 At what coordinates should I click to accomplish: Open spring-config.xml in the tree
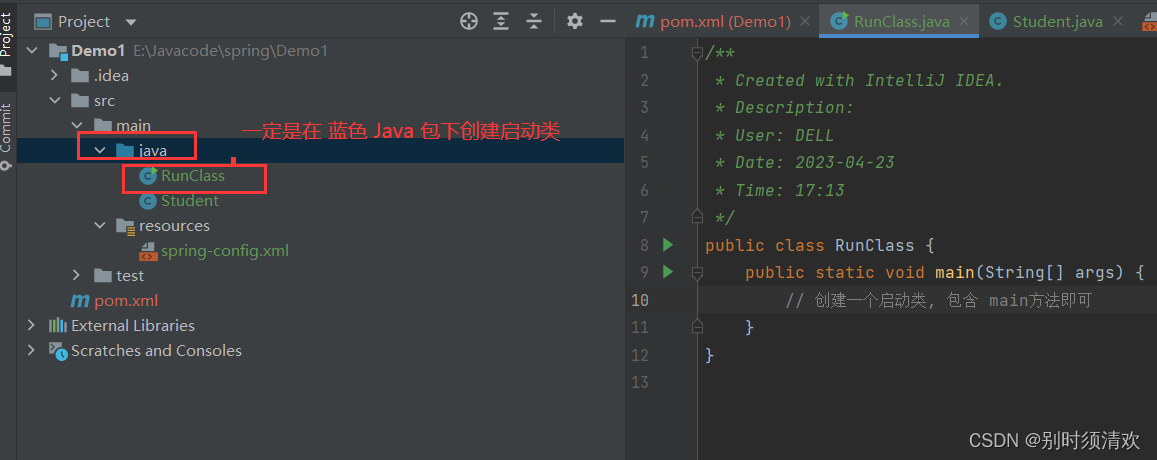pyautogui.click(x=225, y=250)
